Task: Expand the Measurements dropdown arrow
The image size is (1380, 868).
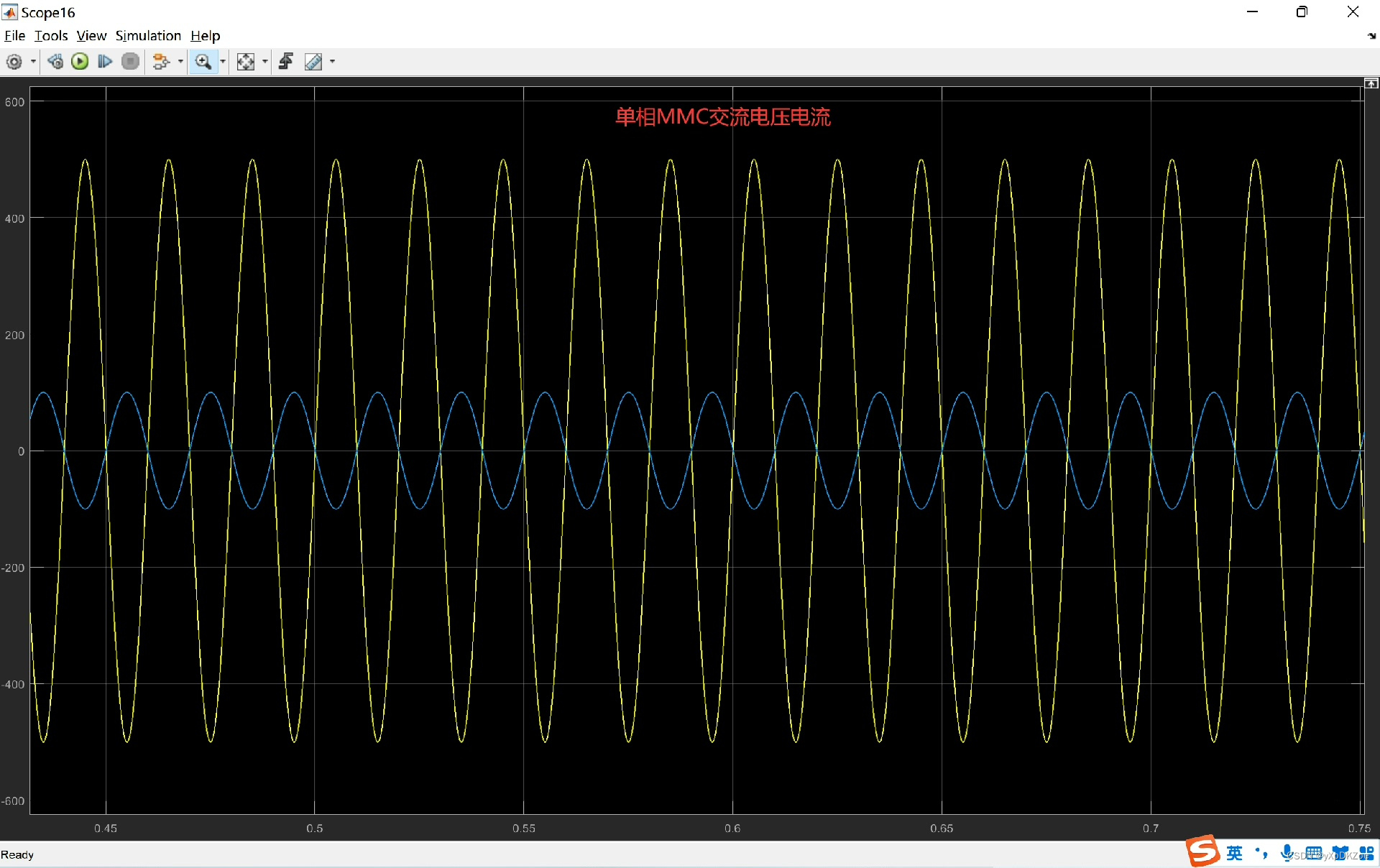Action: click(332, 62)
